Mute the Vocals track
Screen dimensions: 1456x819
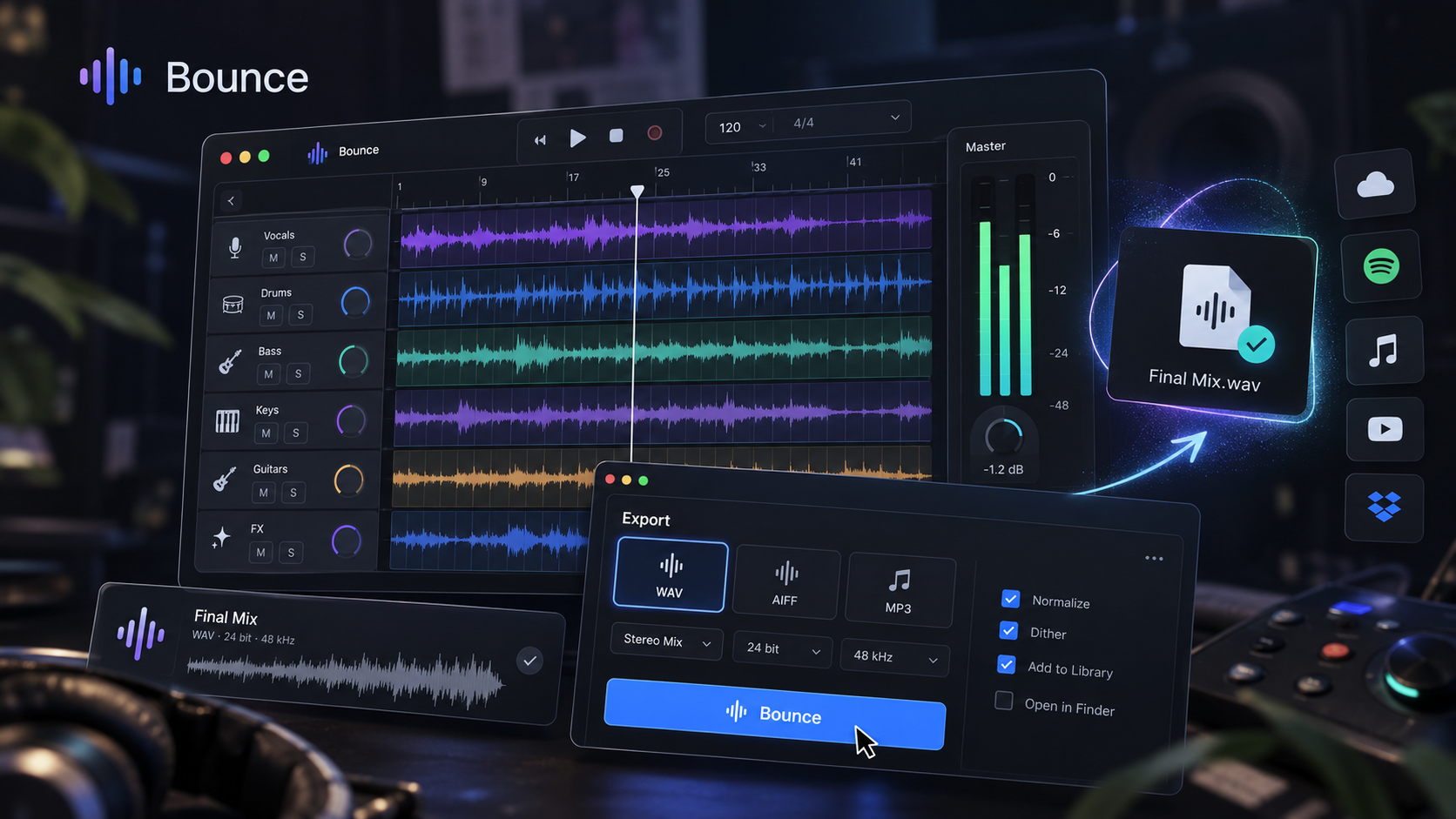pos(273,258)
